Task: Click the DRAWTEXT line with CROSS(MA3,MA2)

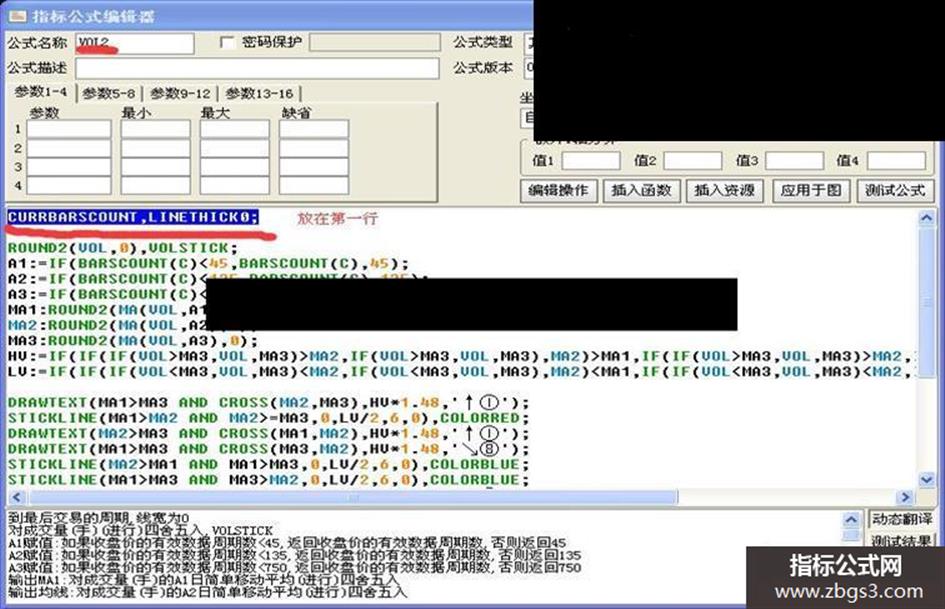Action: pyautogui.click(x=268, y=449)
